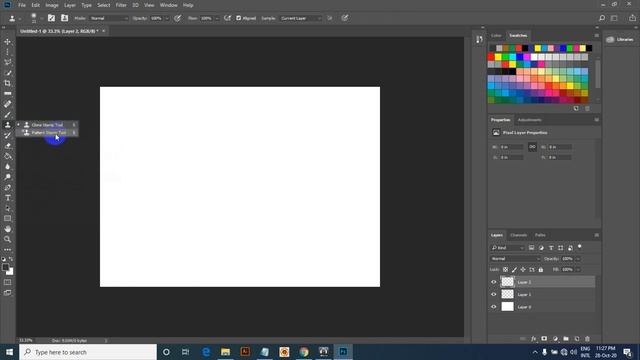Viewport: 640px width, 360px height.
Task: Toggle Brush Settings panel in options bar
Action: [x=51, y=18]
